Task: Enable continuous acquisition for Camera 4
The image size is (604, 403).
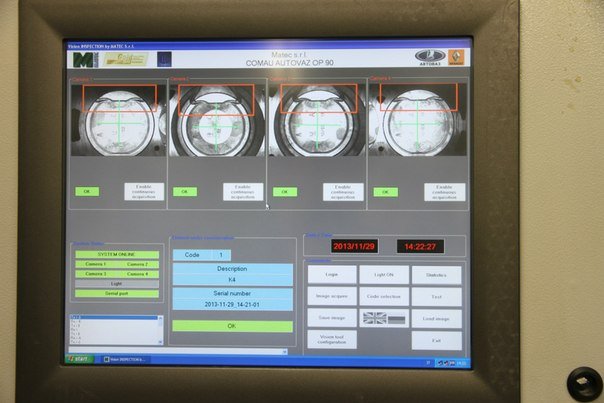Action: (445, 192)
